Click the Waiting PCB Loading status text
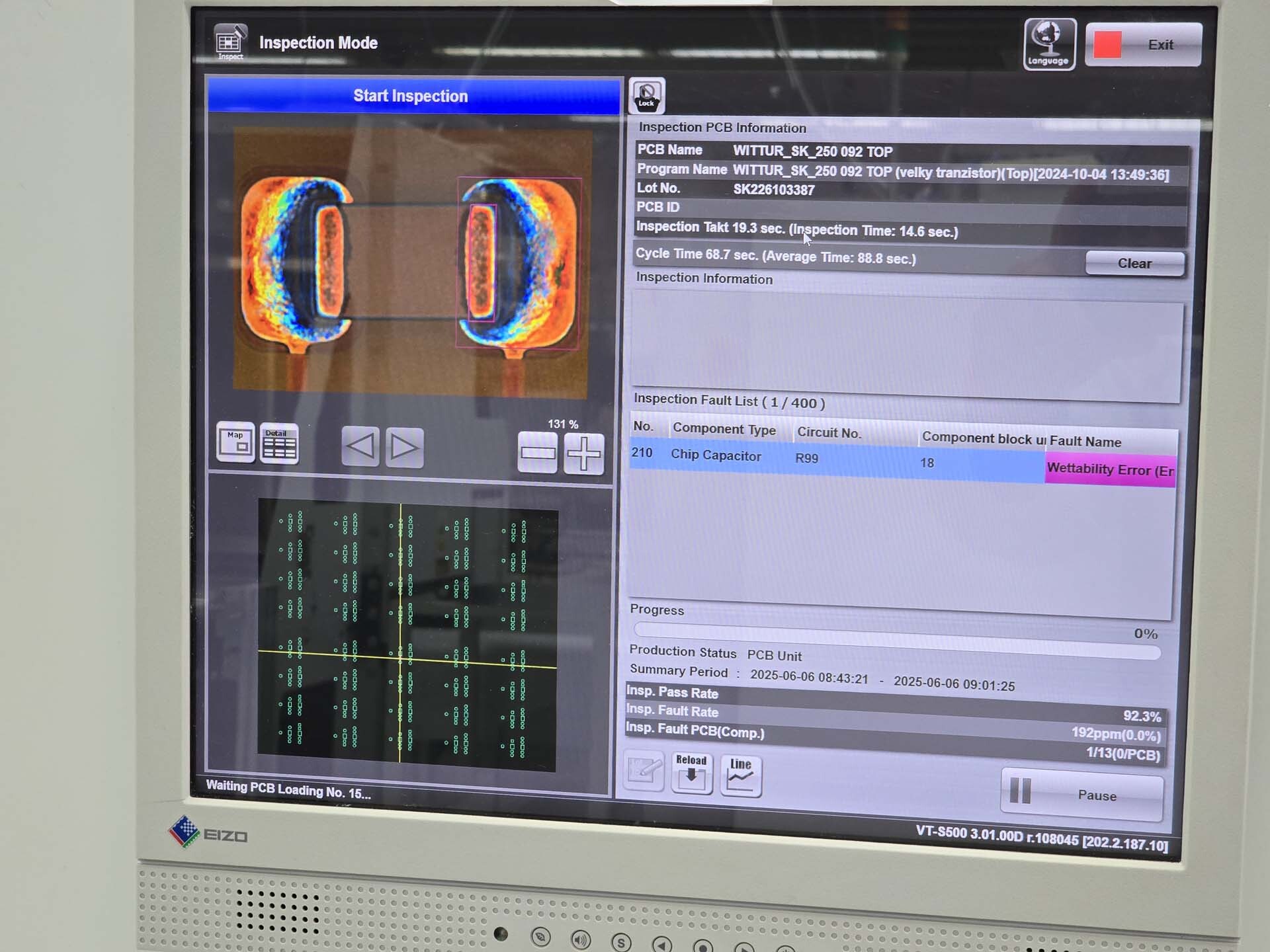The height and width of the screenshot is (952, 1270). click(x=288, y=789)
